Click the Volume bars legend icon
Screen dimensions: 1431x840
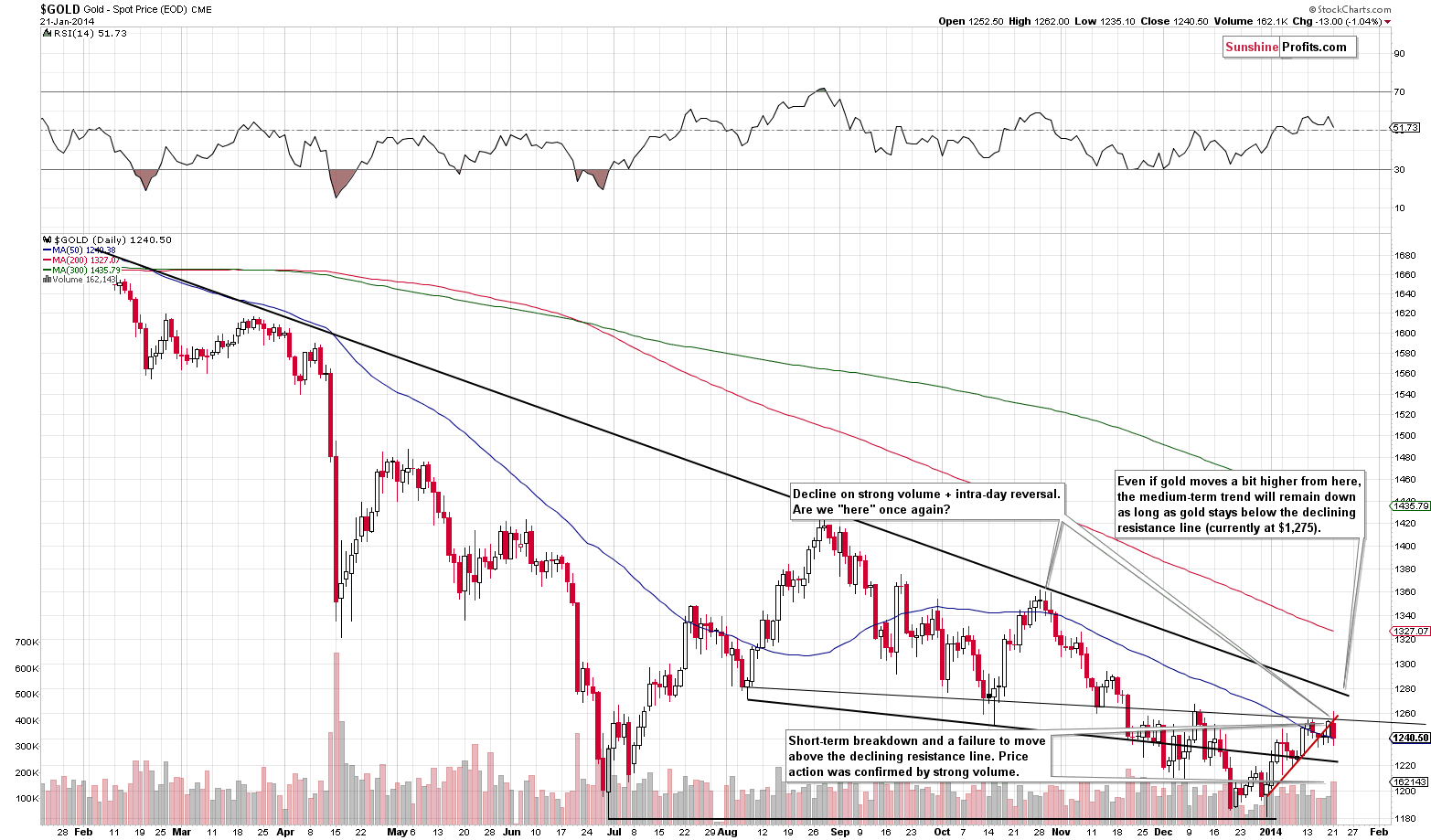point(47,280)
